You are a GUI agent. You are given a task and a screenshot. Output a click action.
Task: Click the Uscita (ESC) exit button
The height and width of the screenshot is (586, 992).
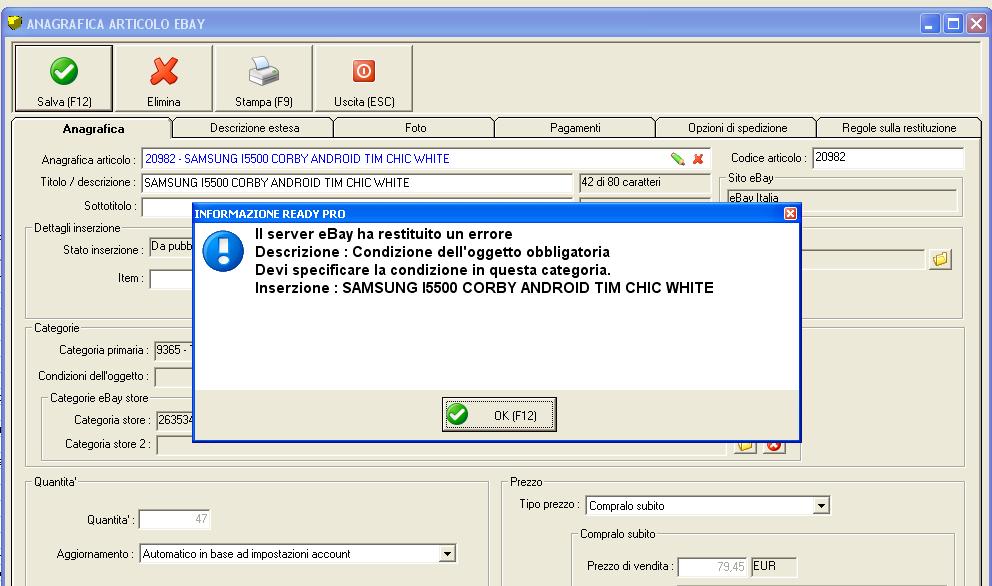(364, 78)
